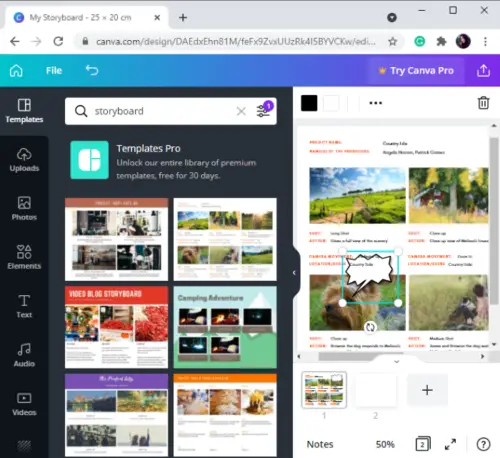The width and height of the screenshot is (500, 458).
Task: Select the Text tool in sidebar
Action: click(x=24, y=306)
